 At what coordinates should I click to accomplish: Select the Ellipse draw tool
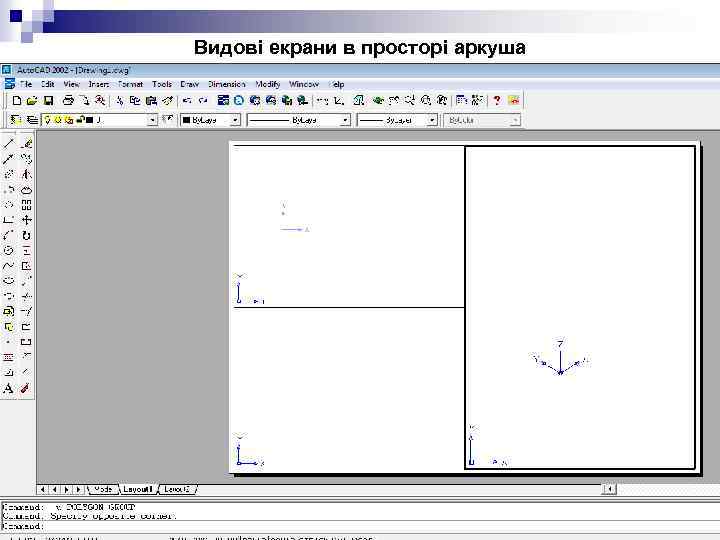coord(9,281)
